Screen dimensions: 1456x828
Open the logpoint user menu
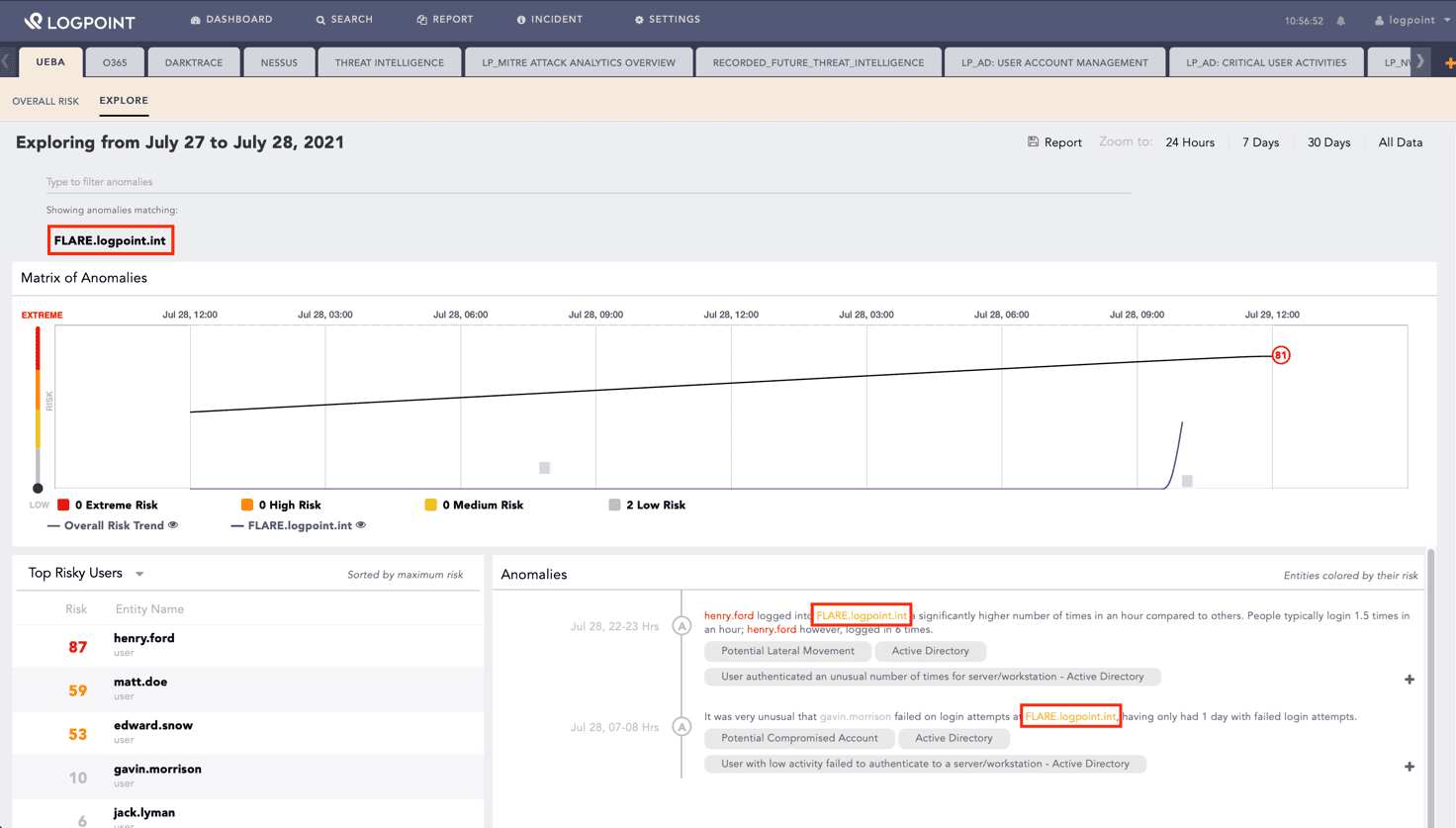tap(1411, 20)
